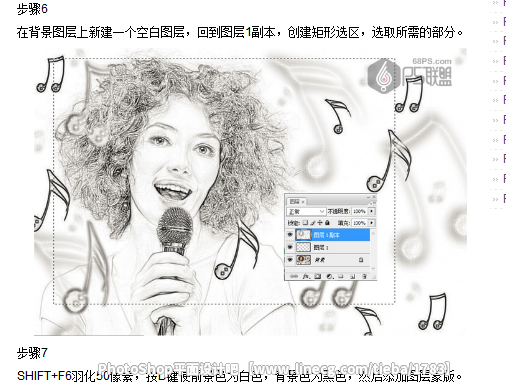Open the fill slider arrow next to 100%

pos(371,223)
